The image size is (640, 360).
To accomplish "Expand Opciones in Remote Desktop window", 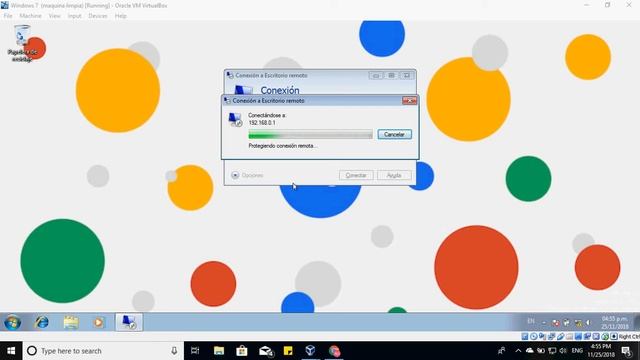I will coord(247,175).
